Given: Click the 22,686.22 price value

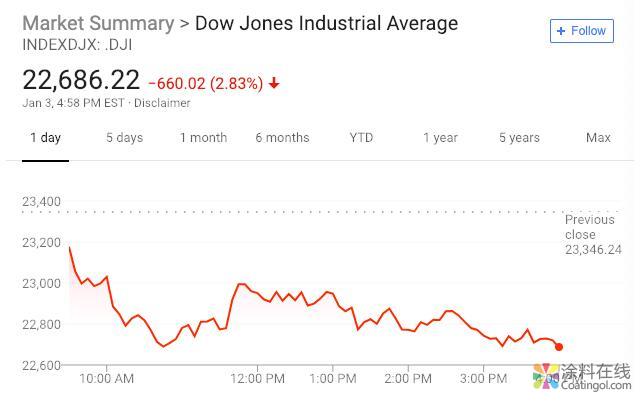Looking at the screenshot, I should coord(81,80).
